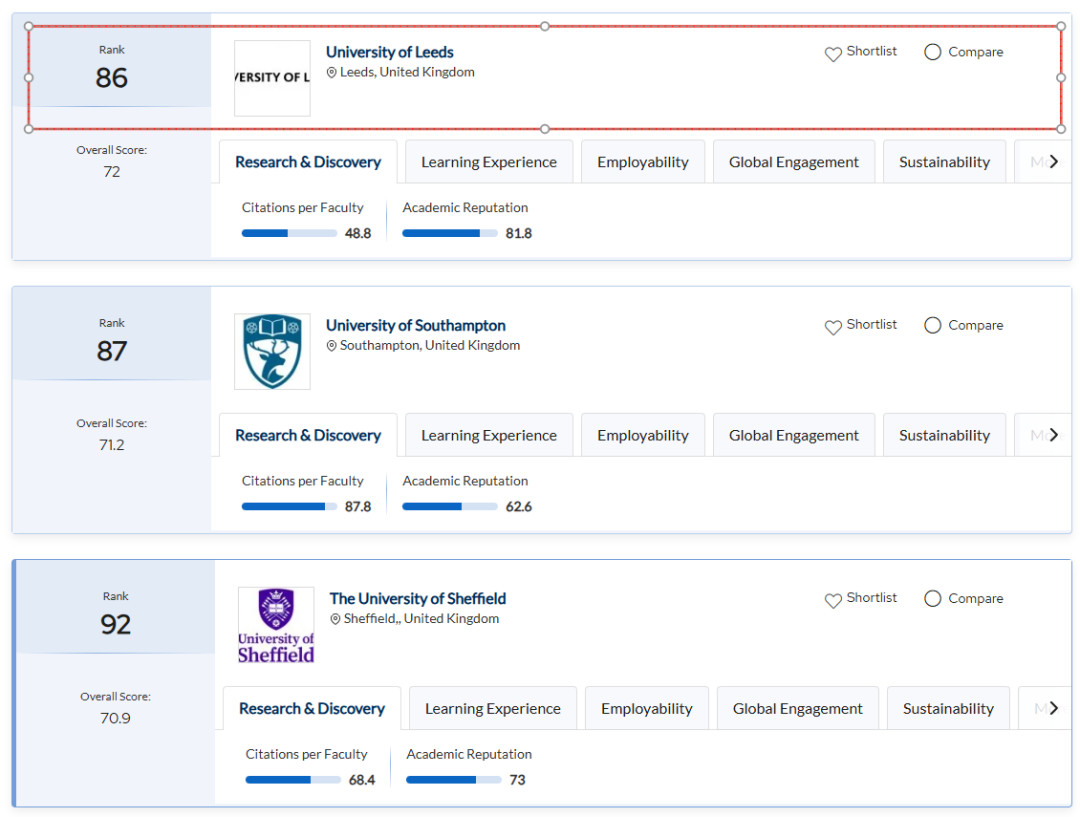Image resolution: width=1080 pixels, height=817 pixels.
Task: Switch to Sustainability tab for Sheffield
Action: tap(948, 708)
